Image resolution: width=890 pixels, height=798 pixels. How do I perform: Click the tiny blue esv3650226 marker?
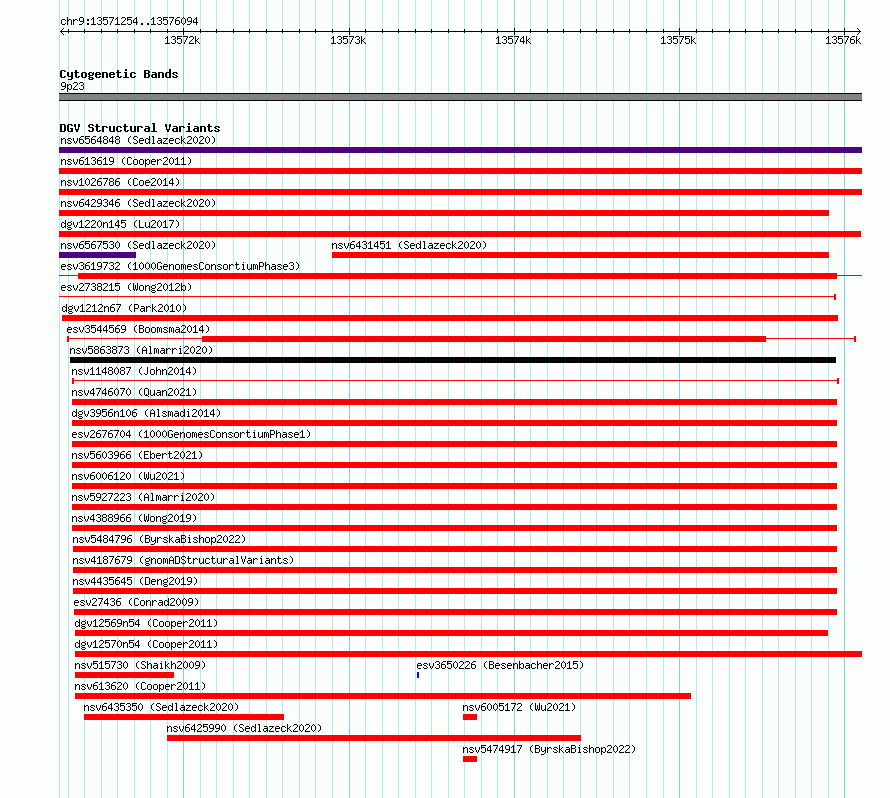(418, 675)
